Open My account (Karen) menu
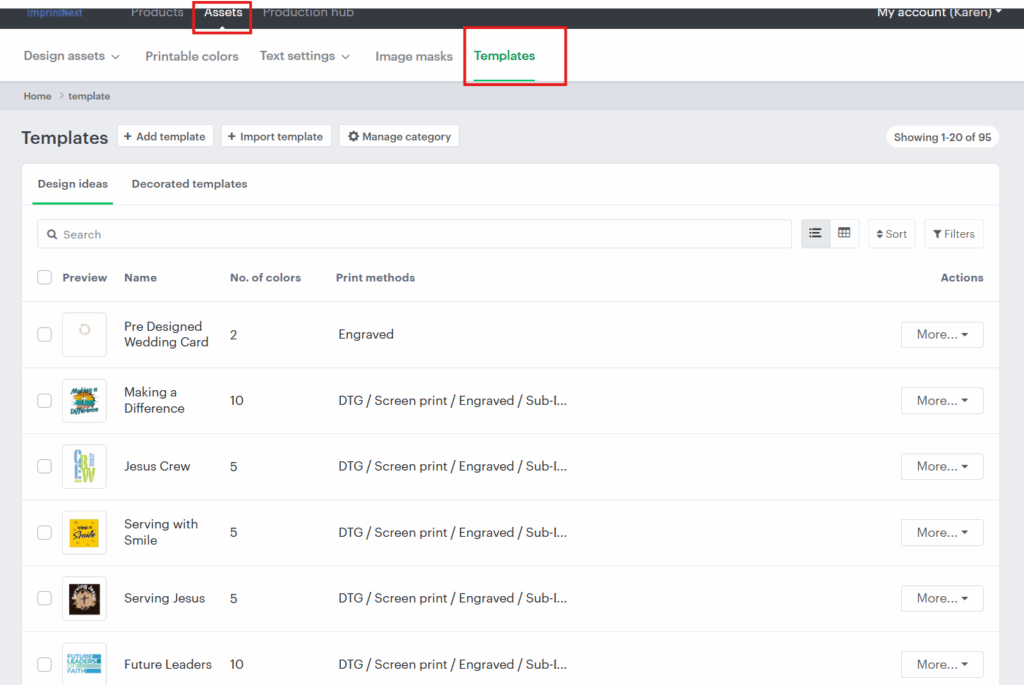The height and width of the screenshot is (685, 1024). (x=939, y=13)
